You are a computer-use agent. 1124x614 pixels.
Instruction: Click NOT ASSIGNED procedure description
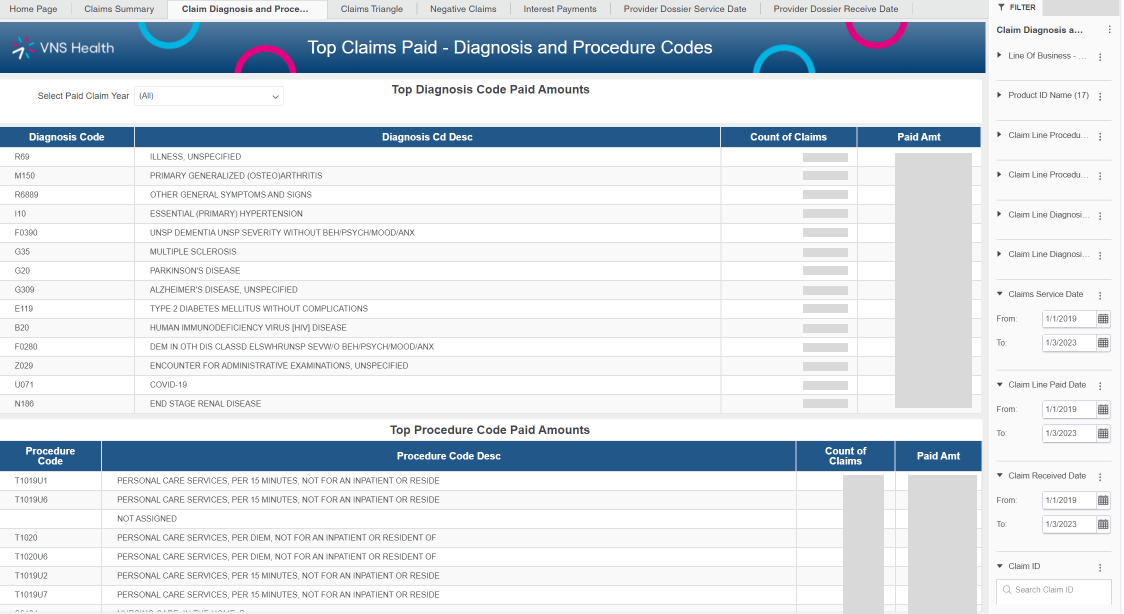(147, 519)
